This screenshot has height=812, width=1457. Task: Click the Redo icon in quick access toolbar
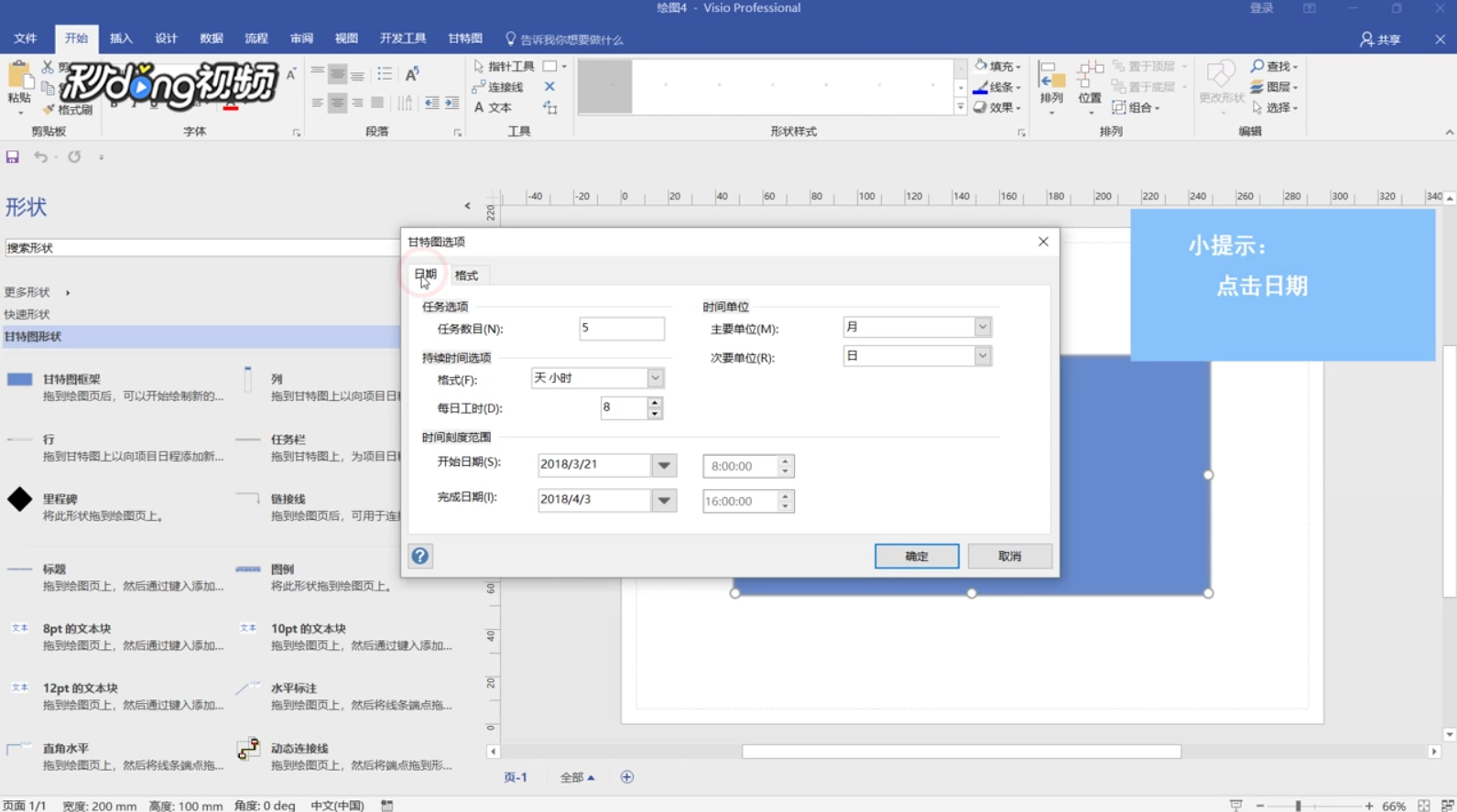(74, 157)
